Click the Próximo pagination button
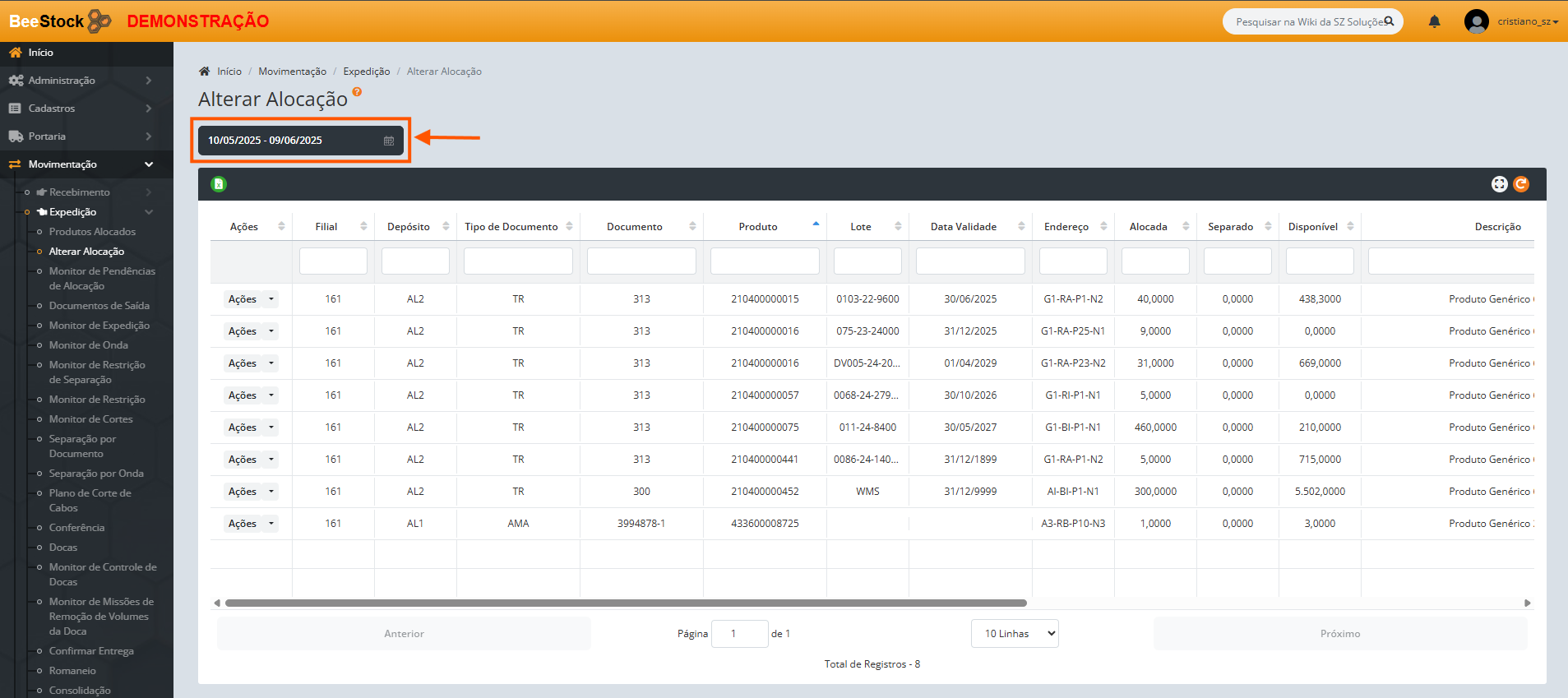Viewport: 1568px width, 698px height. [x=1339, y=634]
